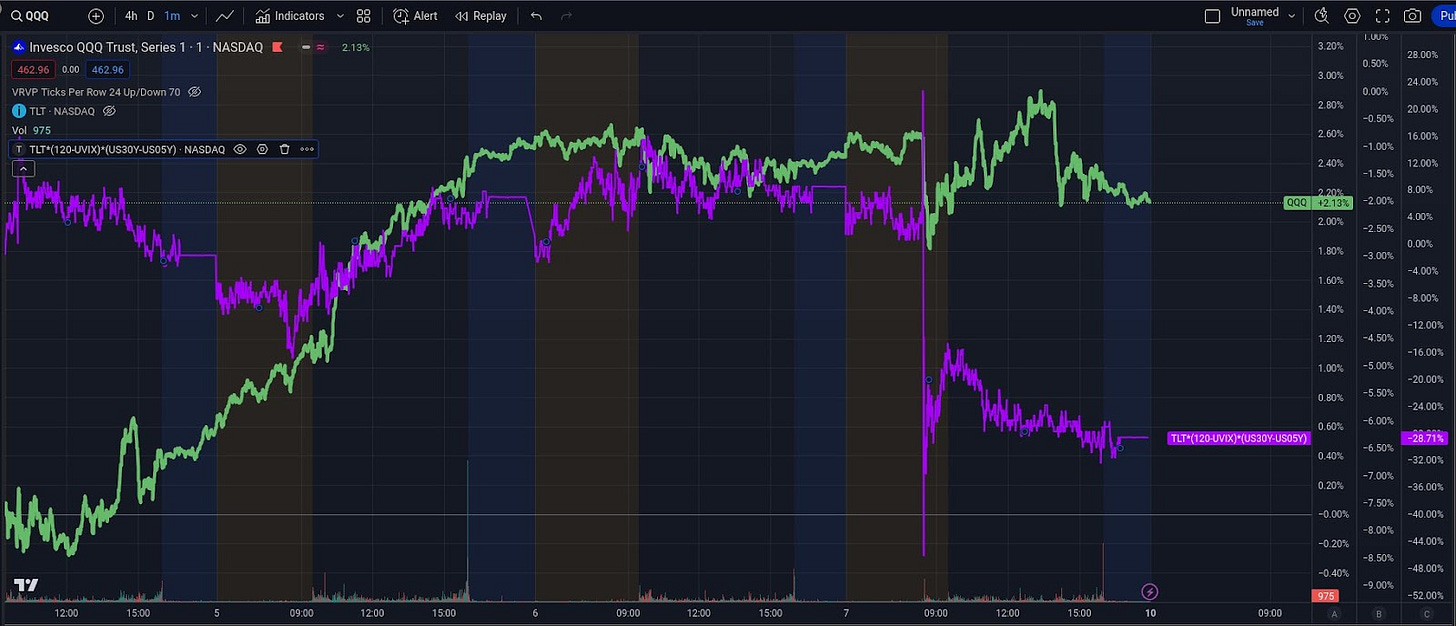Image resolution: width=1456 pixels, height=626 pixels.
Task: Click the Unnamed layout name
Action: (x=1254, y=12)
